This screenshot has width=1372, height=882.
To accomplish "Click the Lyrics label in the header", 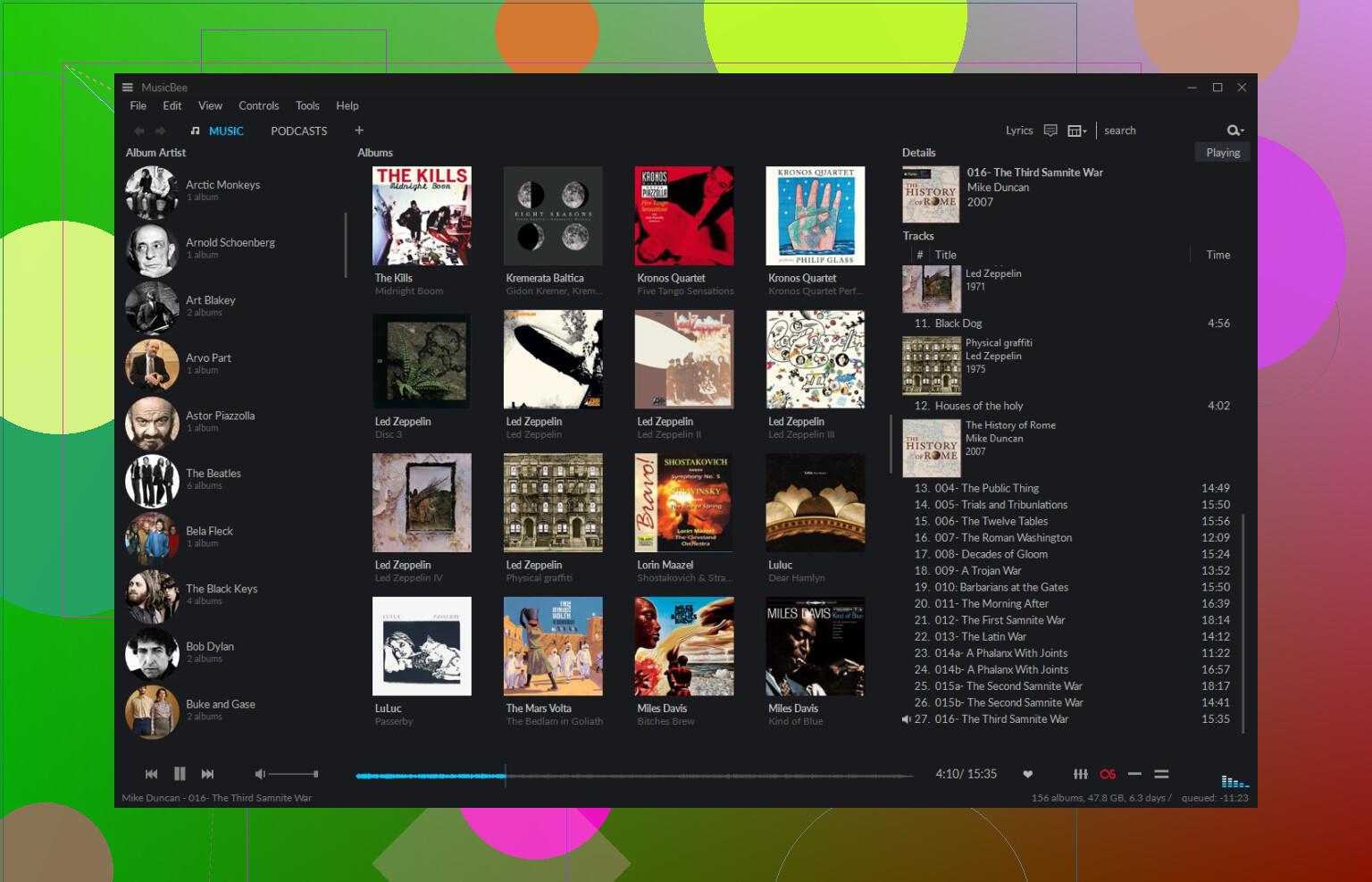I will coord(1019,130).
